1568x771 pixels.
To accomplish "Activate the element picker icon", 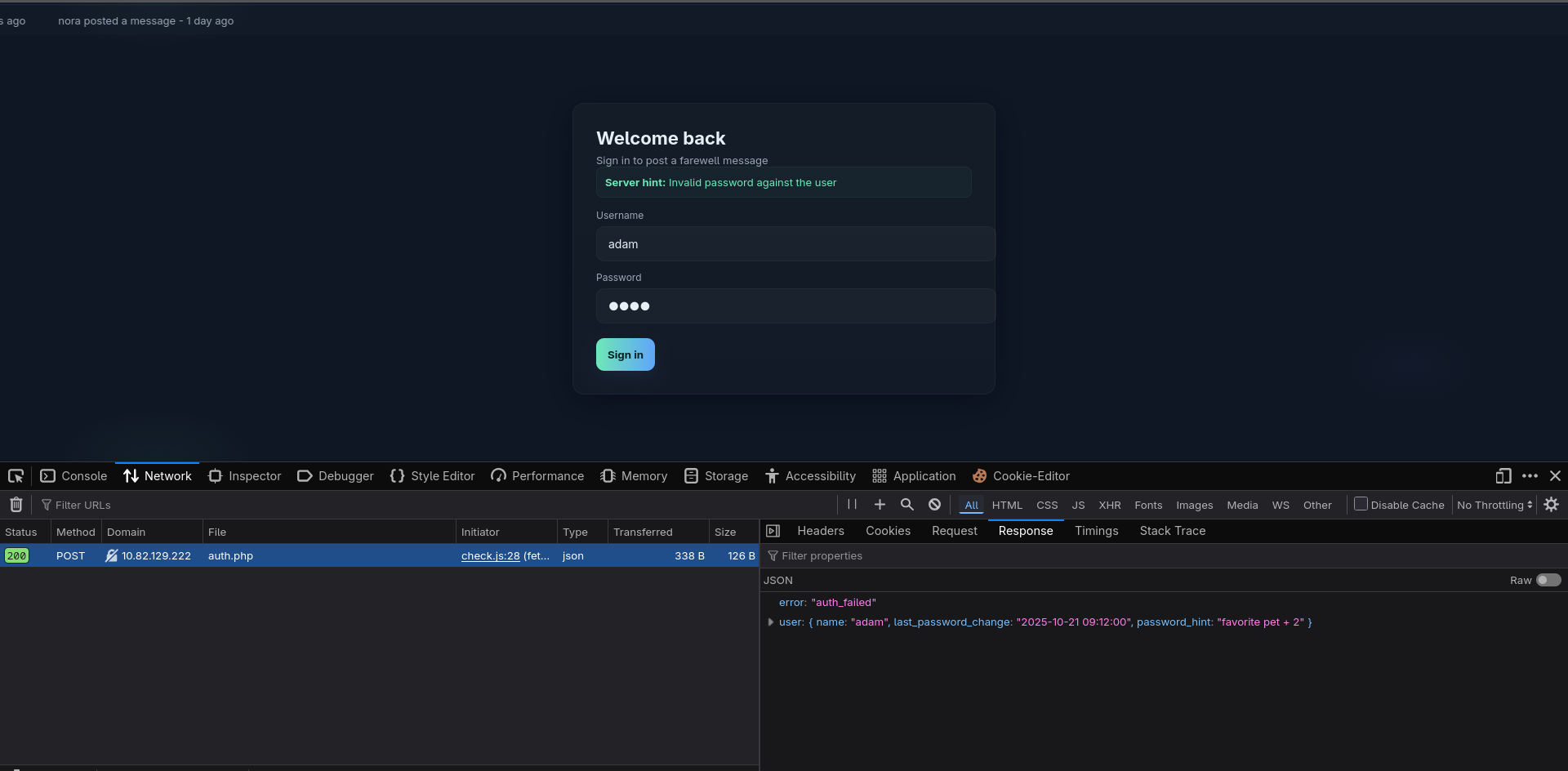I will 16,476.
